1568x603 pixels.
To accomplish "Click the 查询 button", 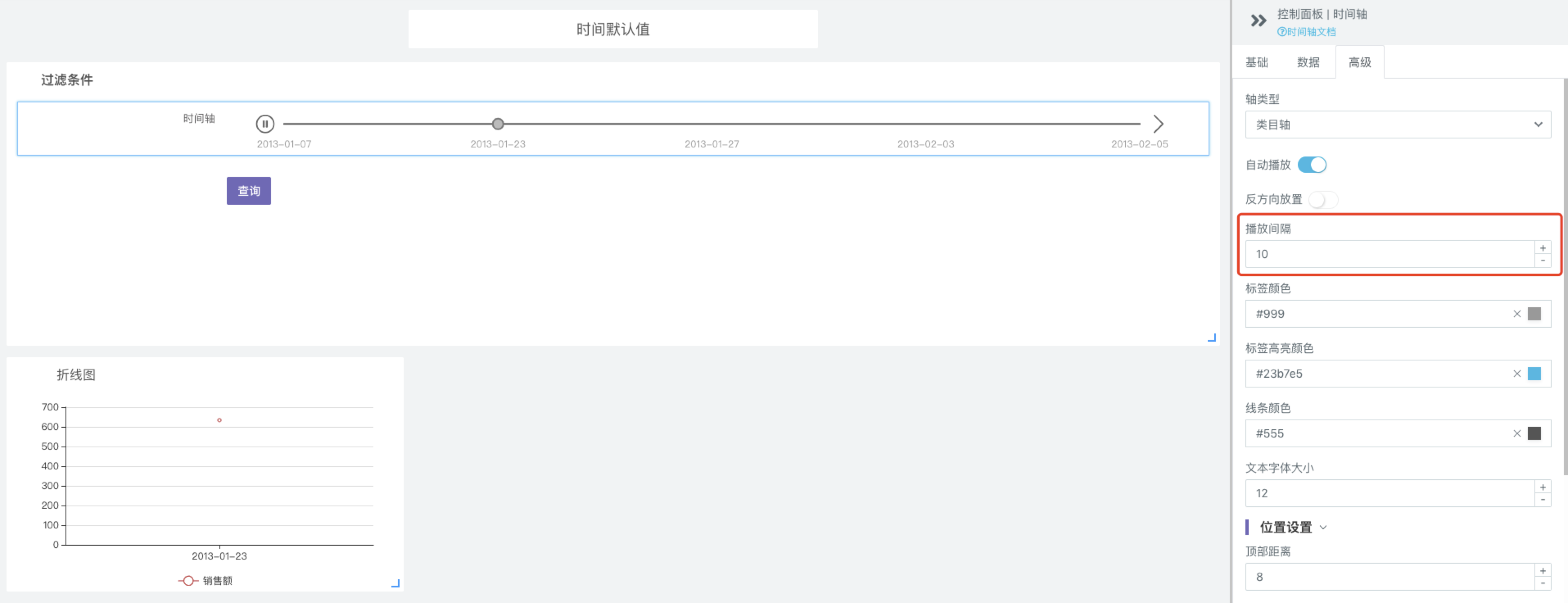I will click(249, 190).
